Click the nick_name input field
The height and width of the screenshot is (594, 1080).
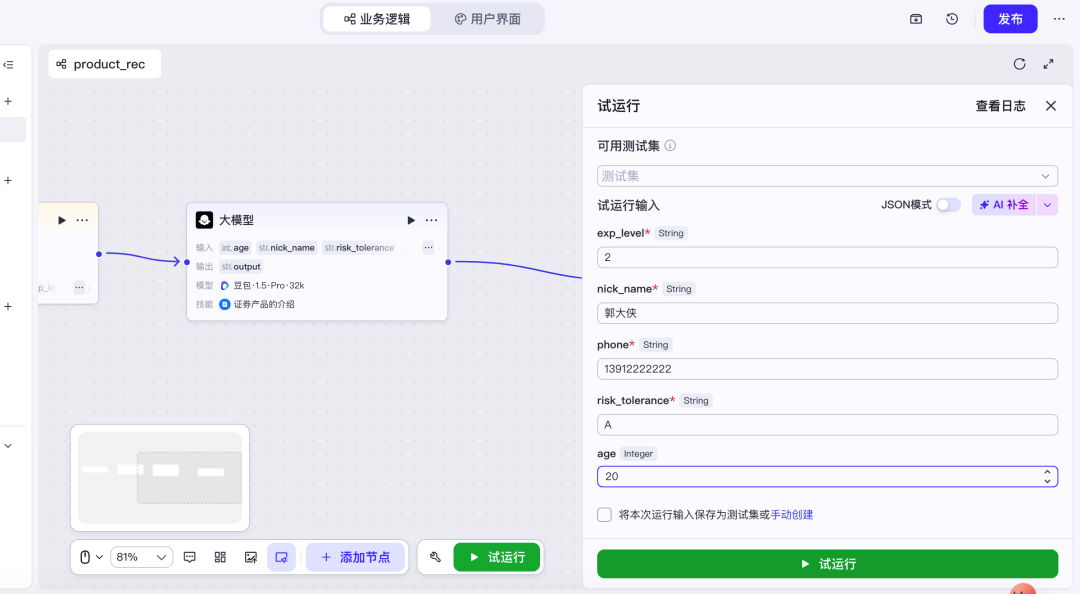[827, 313]
